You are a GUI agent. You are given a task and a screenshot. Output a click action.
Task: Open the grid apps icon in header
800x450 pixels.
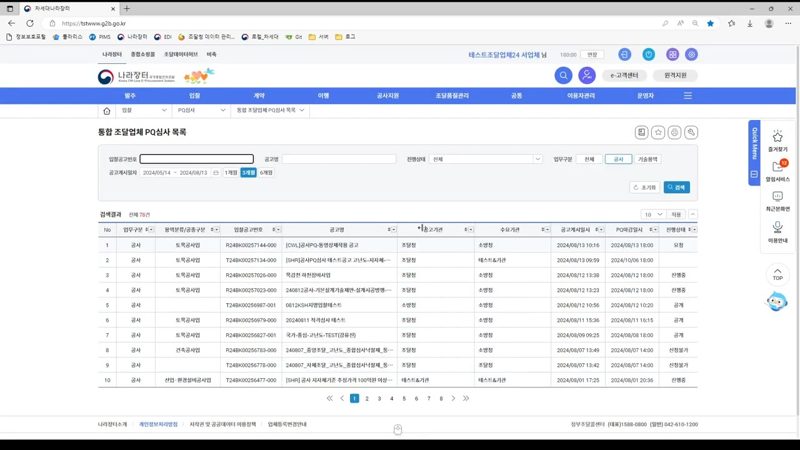[672, 55]
